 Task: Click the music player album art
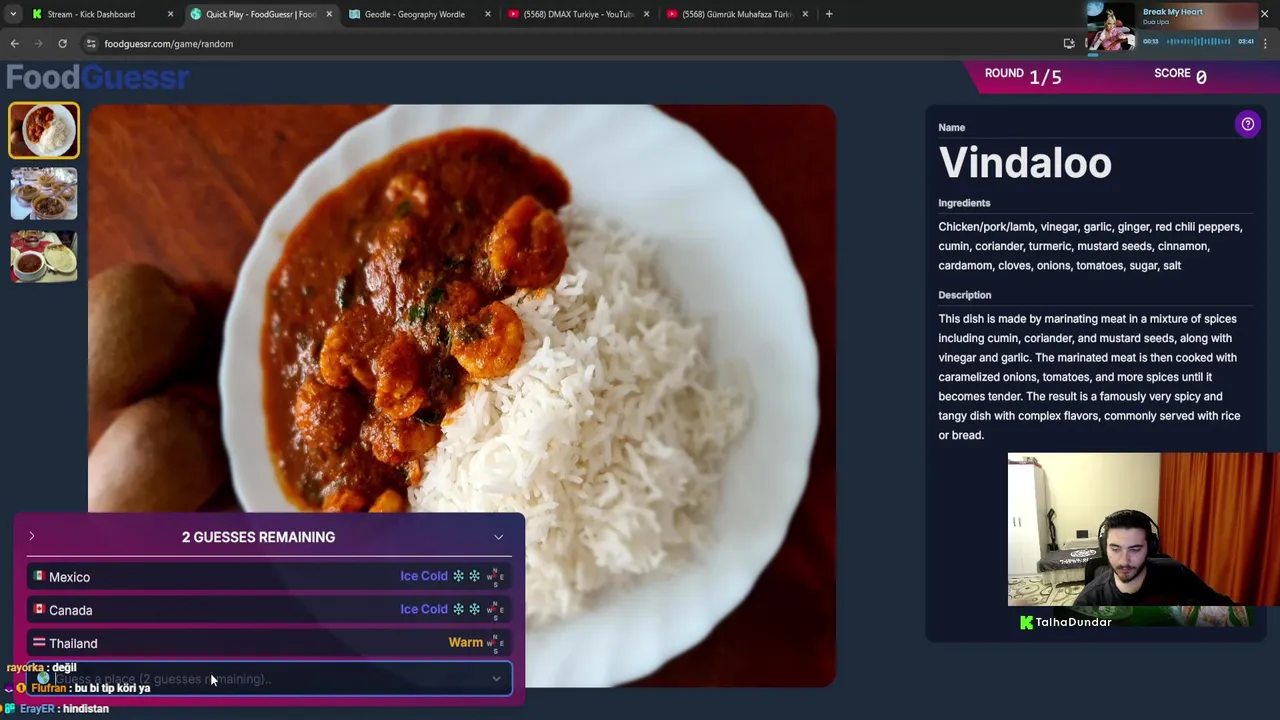click(x=1111, y=26)
